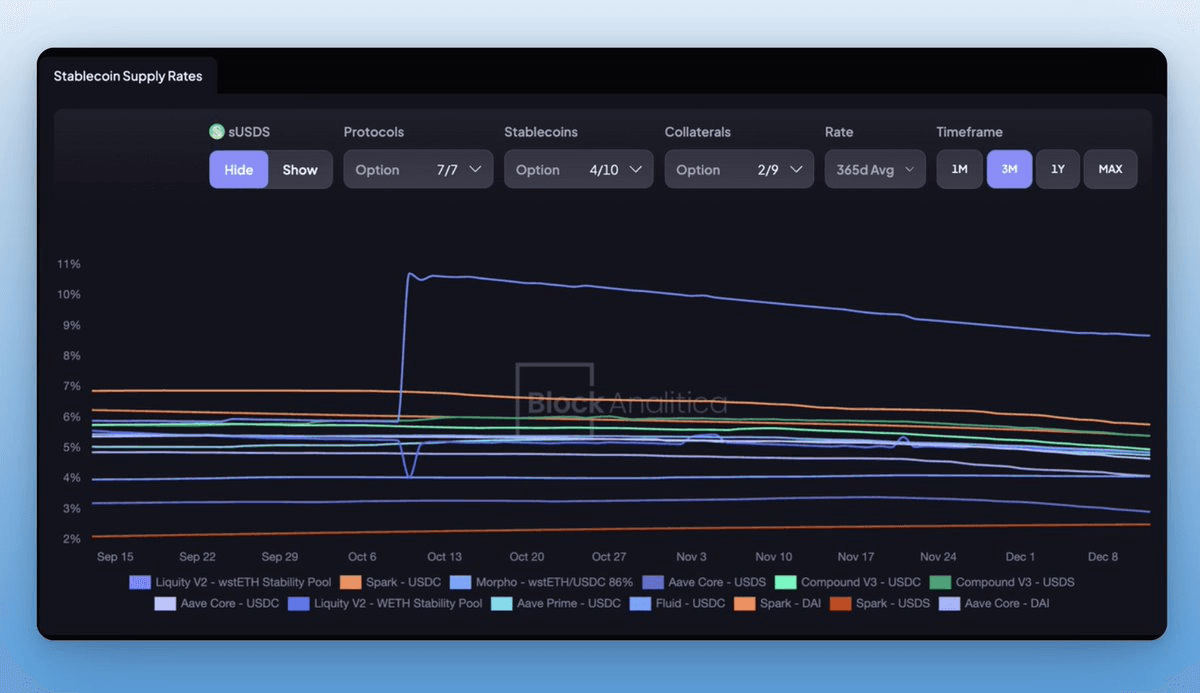This screenshot has width=1200, height=693.
Task: Click the sUSDS token icon
Action: [x=216, y=131]
